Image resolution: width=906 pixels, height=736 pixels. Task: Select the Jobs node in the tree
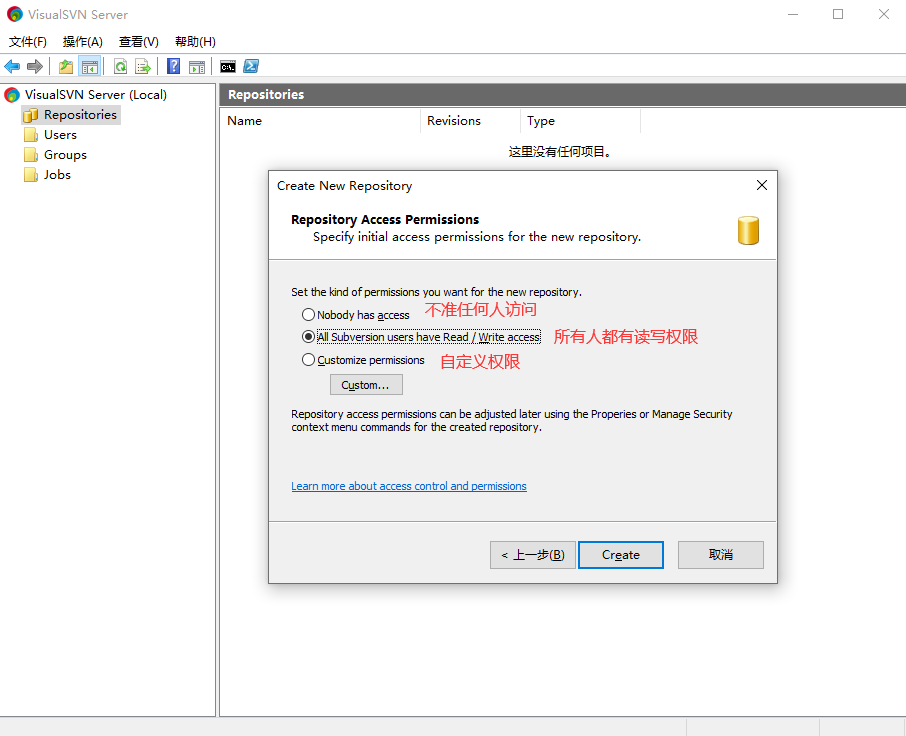click(57, 175)
